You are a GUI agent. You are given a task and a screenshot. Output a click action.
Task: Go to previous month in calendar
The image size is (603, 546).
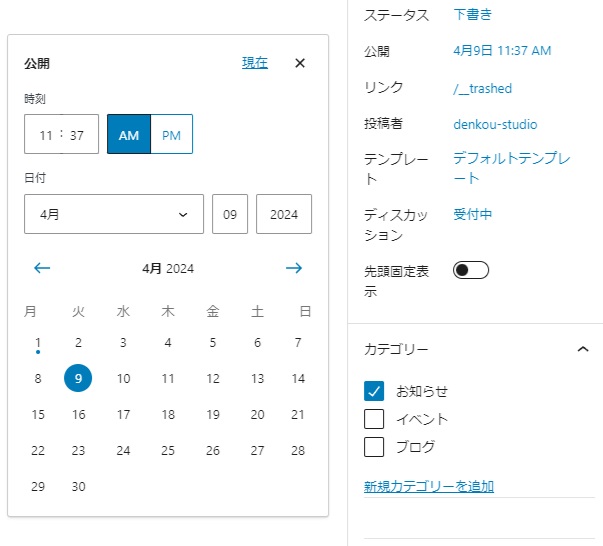(42, 268)
